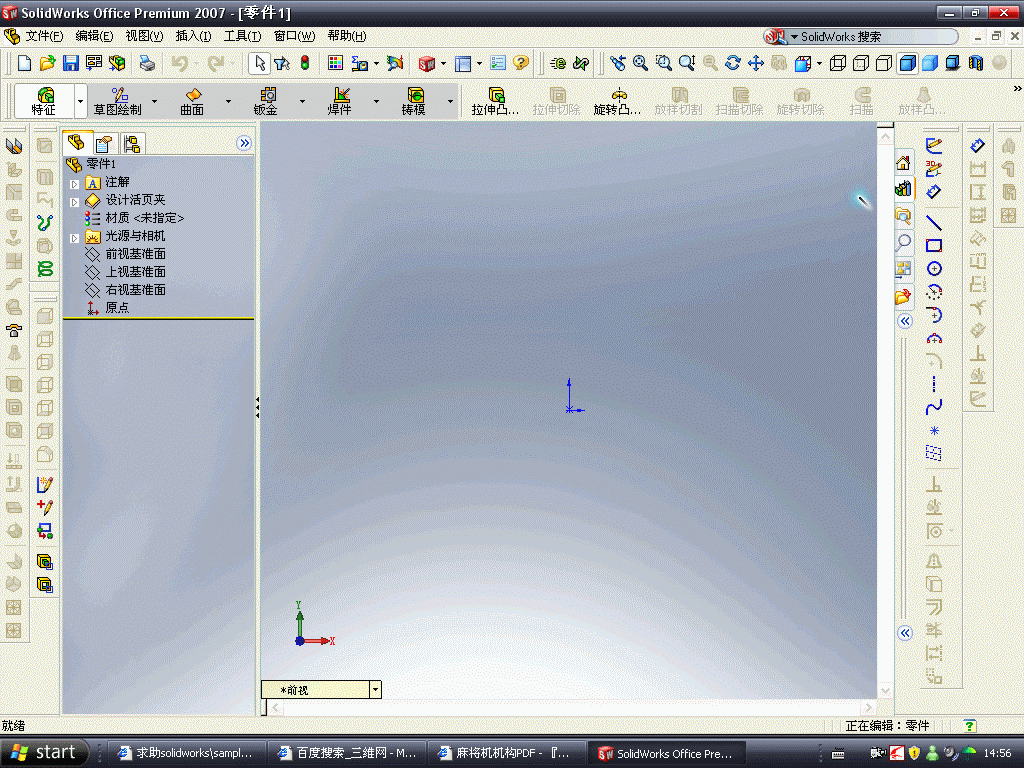This screenshot has width=1024, height=768.
Task: Select the Line sketch tool
Action: (x=934, y=223)
